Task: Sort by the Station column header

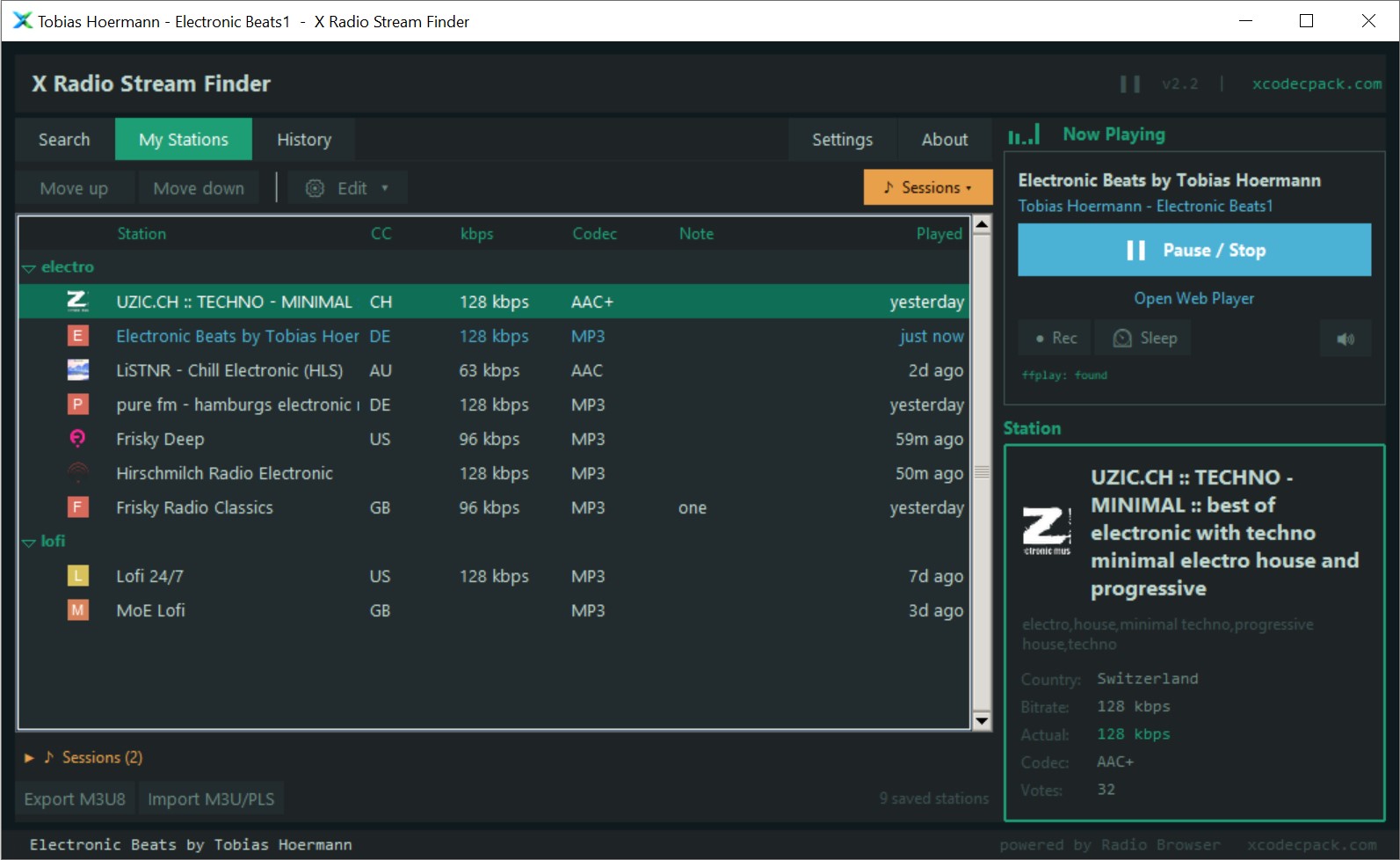Action: click(141, 234)
